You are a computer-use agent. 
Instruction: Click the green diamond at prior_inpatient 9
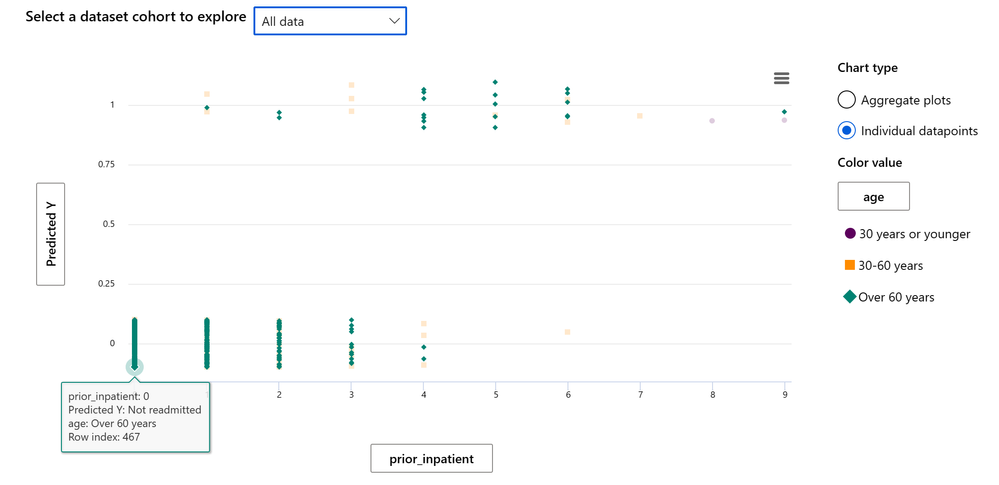[x=784, y=112]
